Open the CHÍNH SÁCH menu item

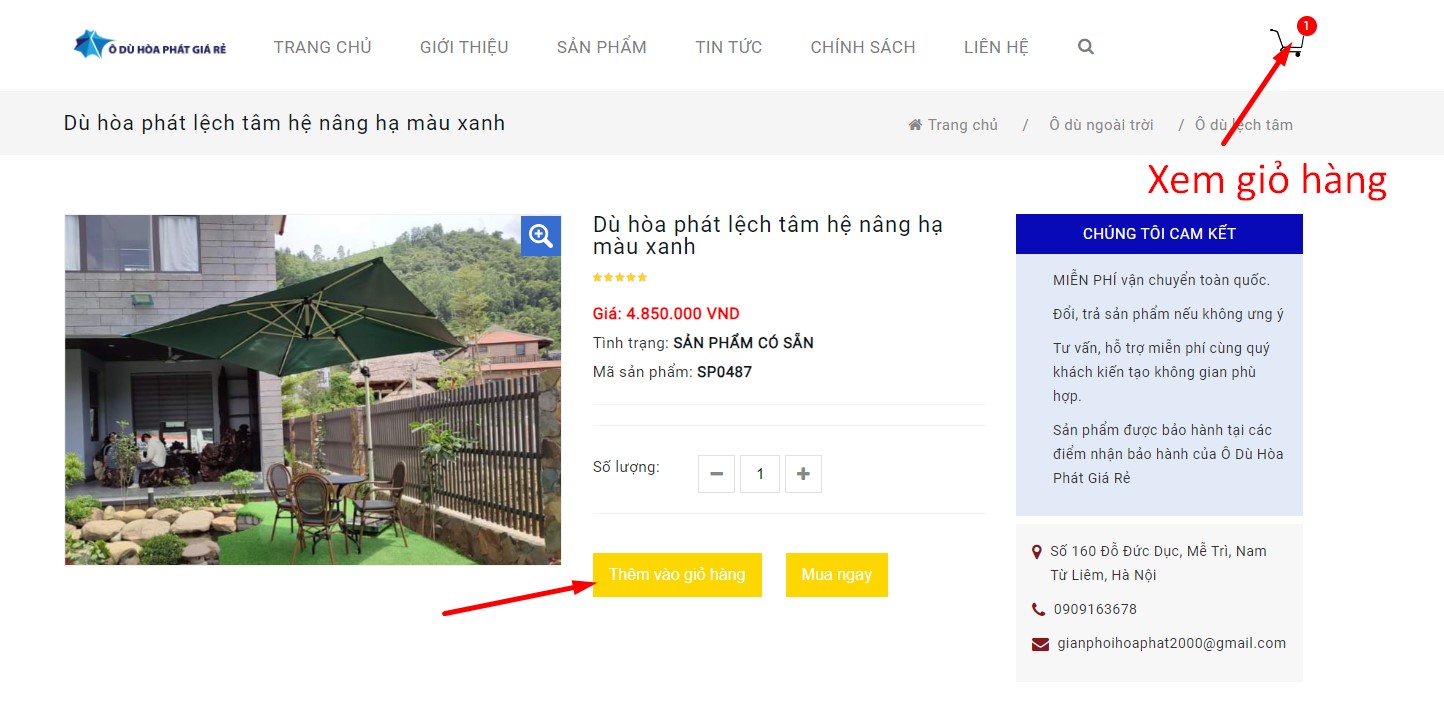click(x=863, y=47)
